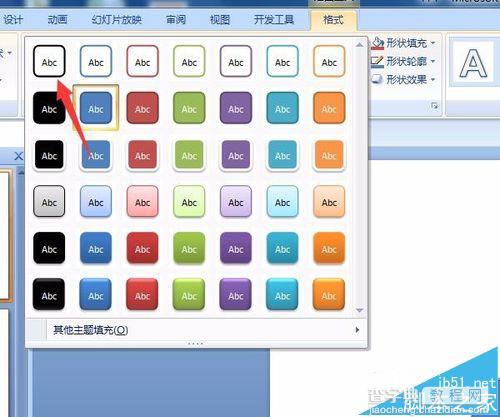Choose the purple fill Abc style in second row

pos(236,108)
